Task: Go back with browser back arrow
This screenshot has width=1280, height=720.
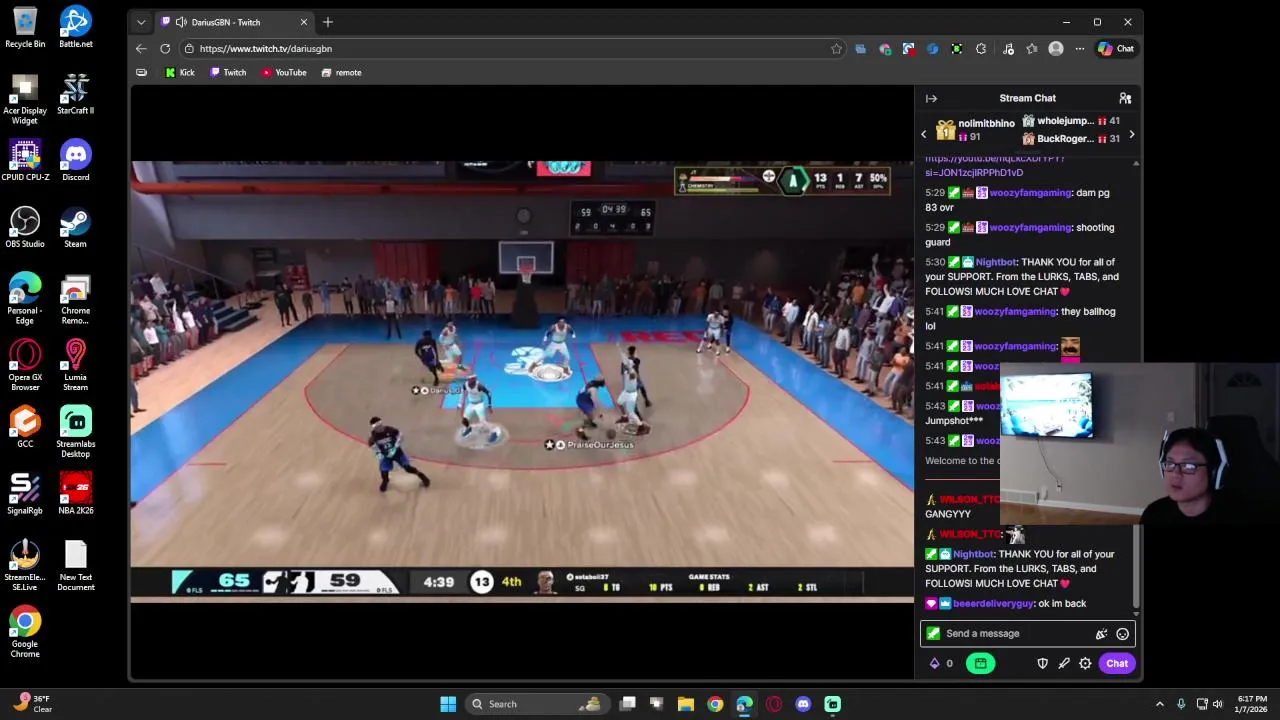Action: [141, 48]
